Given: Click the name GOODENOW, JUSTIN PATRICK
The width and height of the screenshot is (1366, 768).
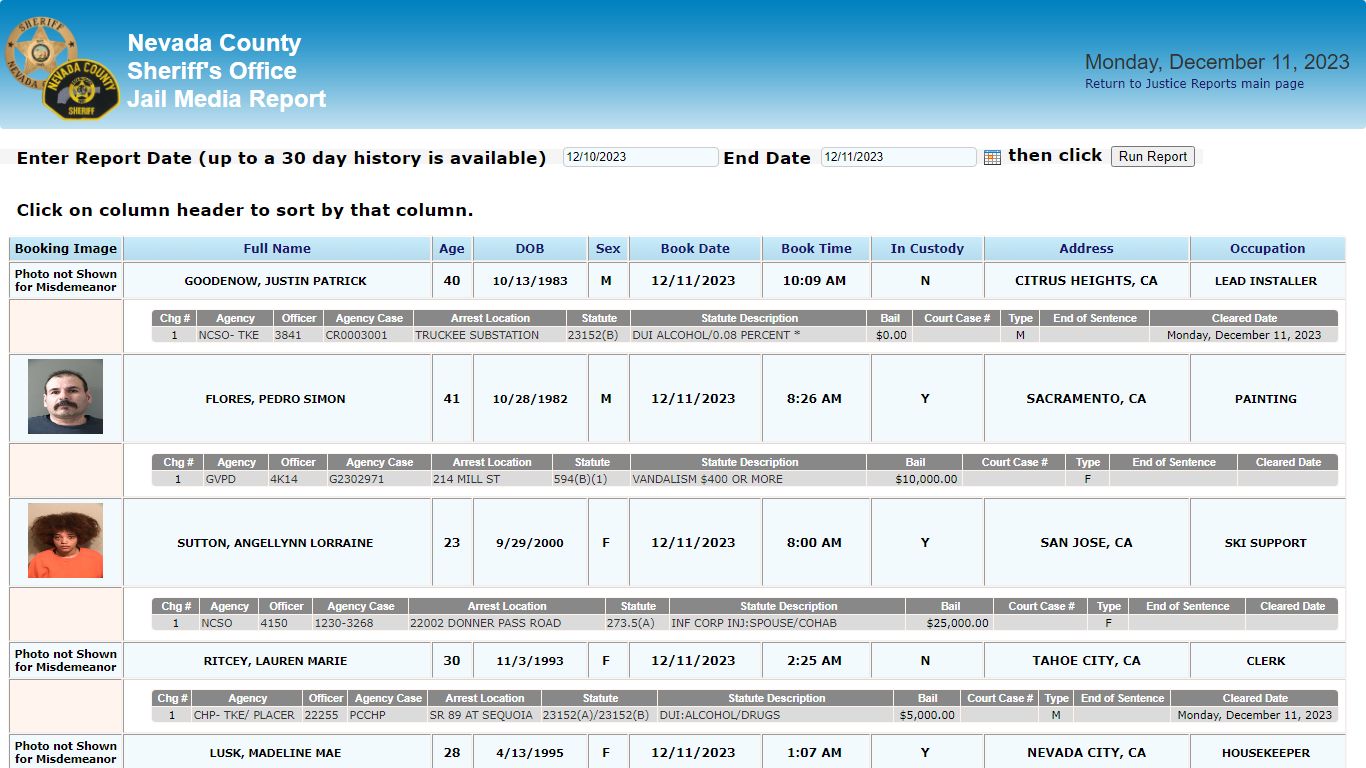Looking at the screenshot, I should pyautogui.click(x=276, y=281).
